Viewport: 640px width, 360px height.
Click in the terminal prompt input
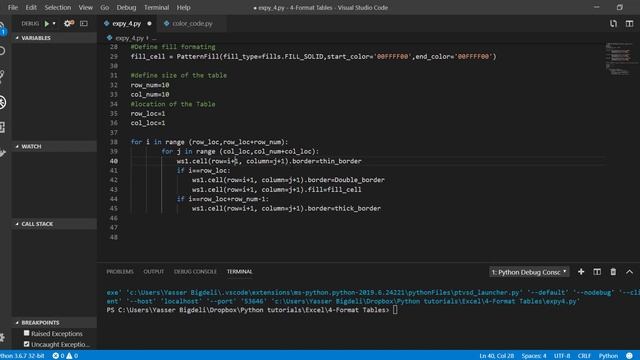click(x=395, y=310)
